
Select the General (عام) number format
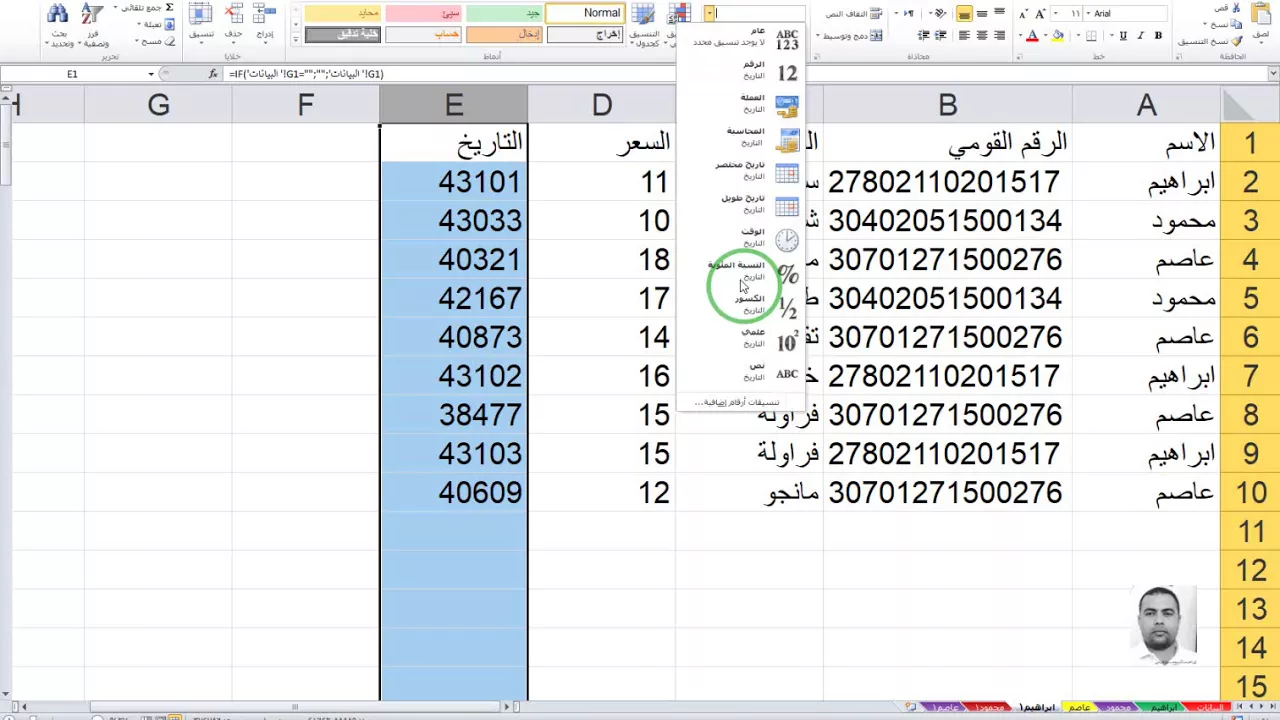741,37
